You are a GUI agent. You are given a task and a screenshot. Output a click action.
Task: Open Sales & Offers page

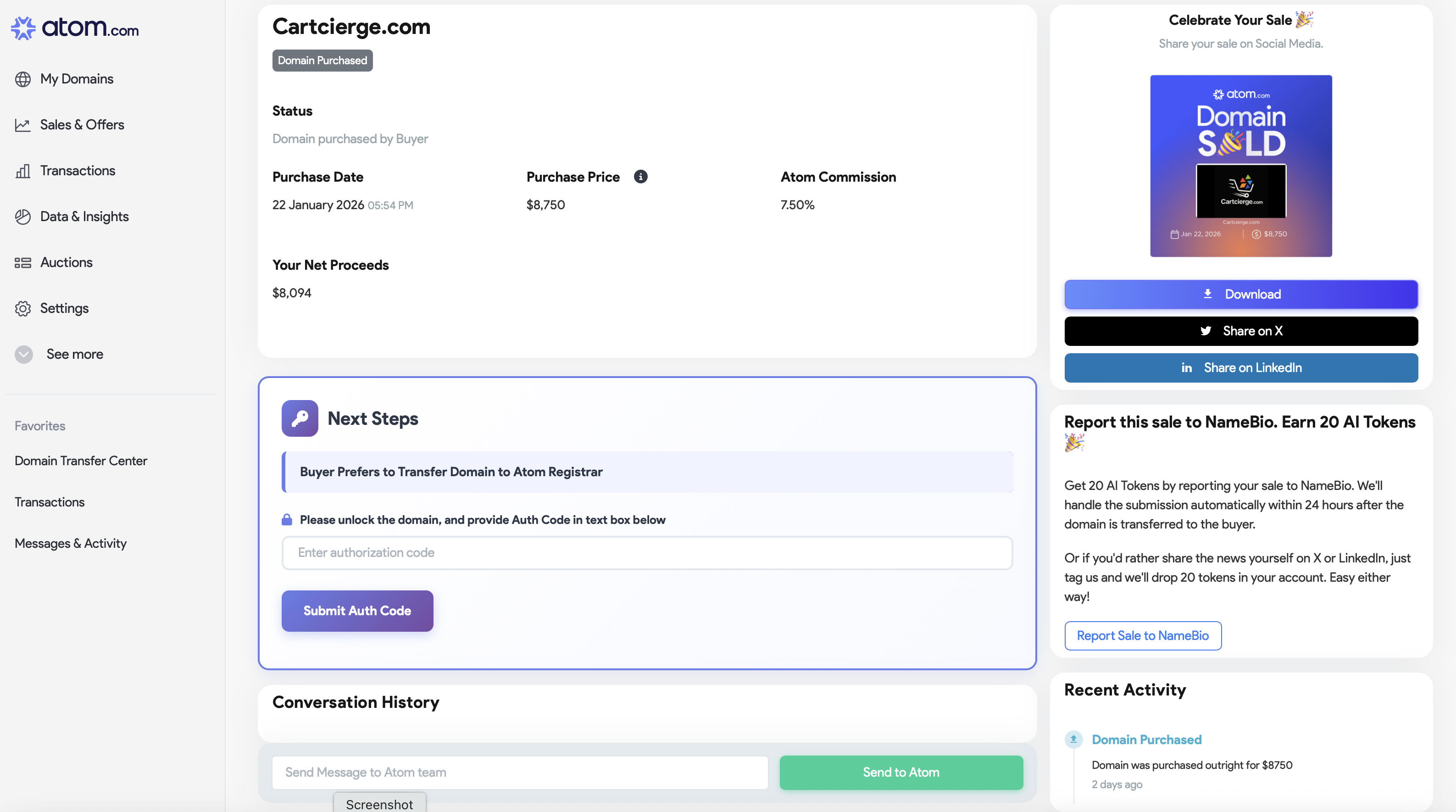point(82,125)
